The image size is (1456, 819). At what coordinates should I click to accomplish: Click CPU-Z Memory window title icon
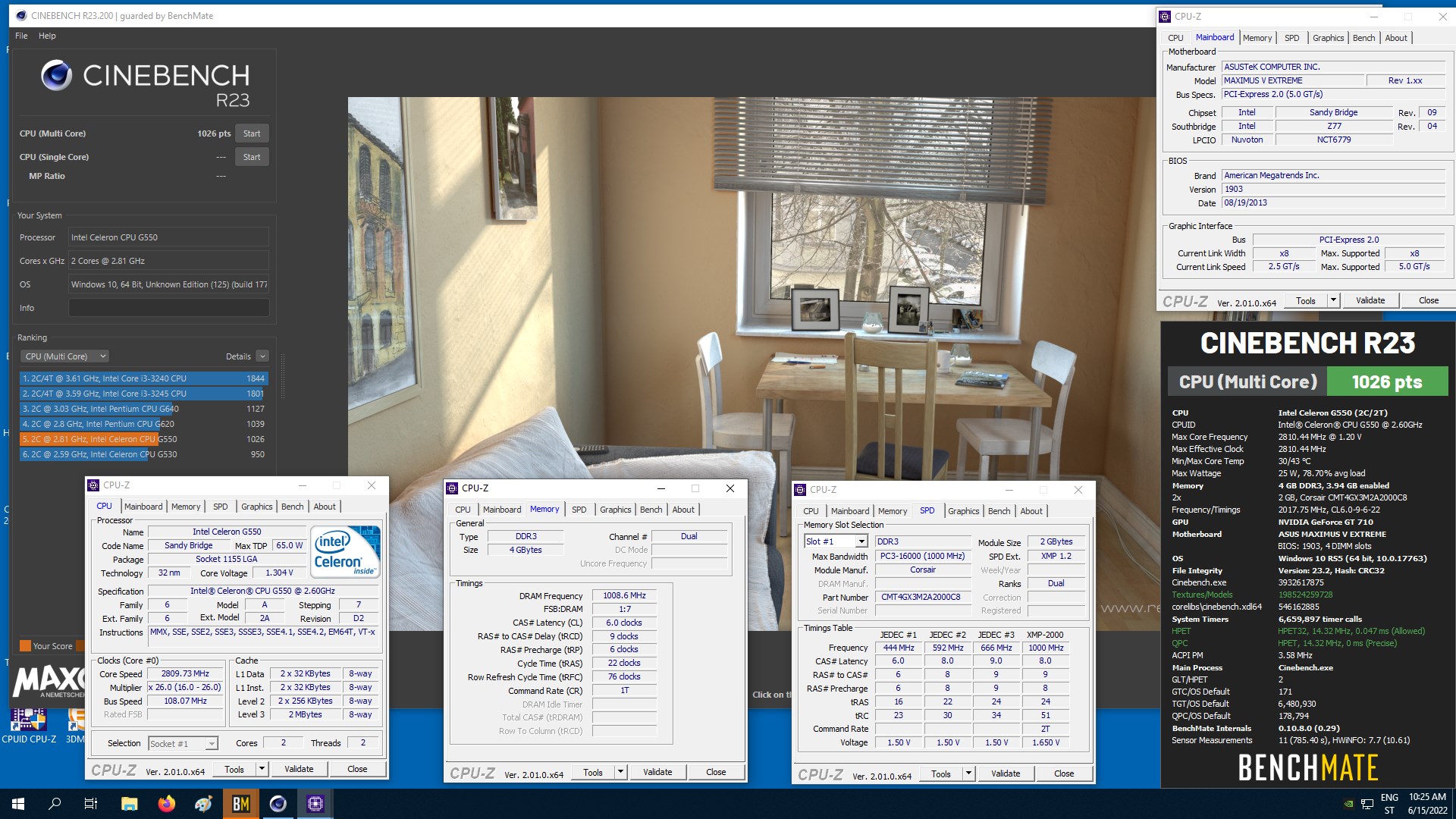(452, 488)
